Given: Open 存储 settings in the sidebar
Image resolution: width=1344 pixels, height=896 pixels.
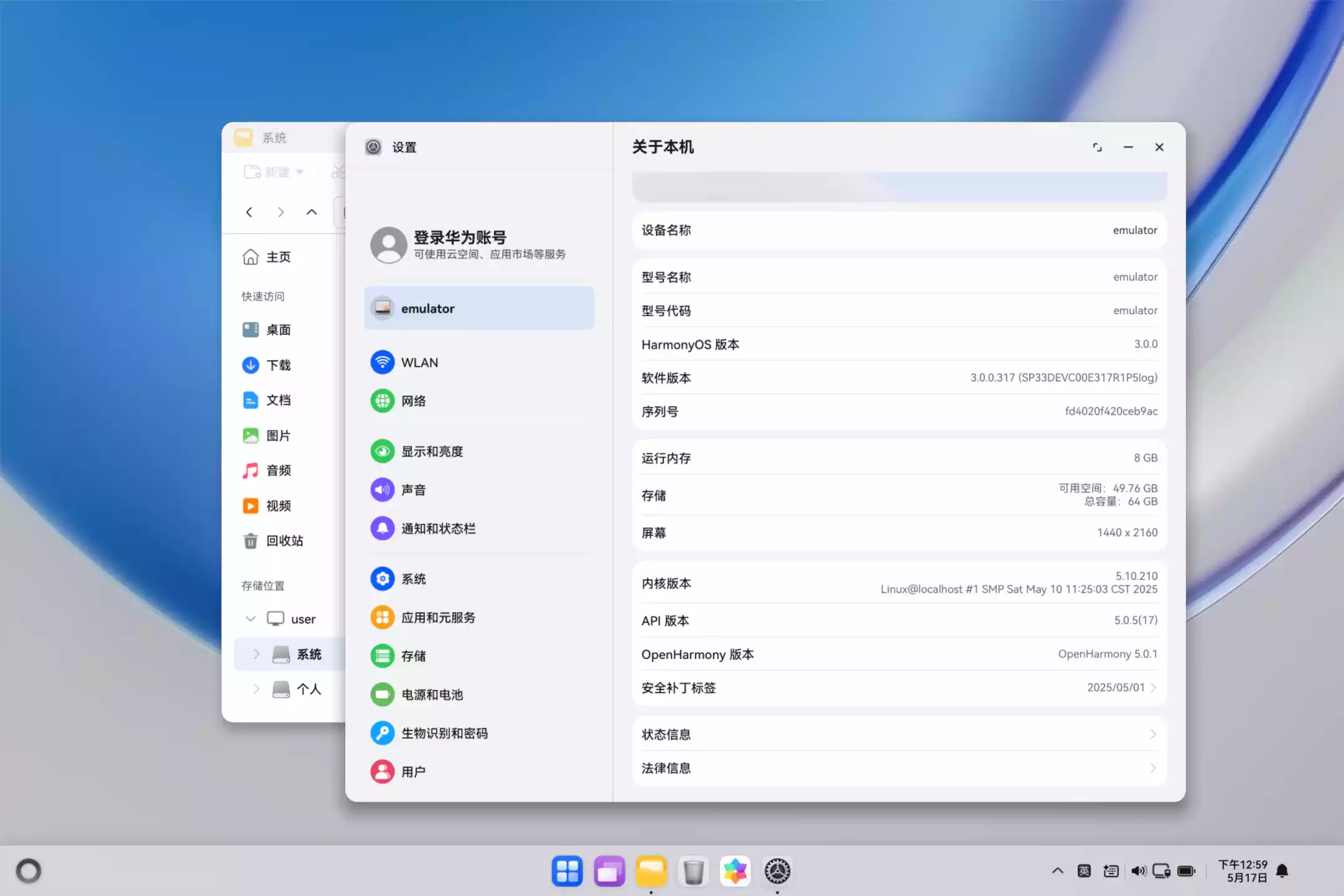Looking at the screenshot, I should click(479, 656).
